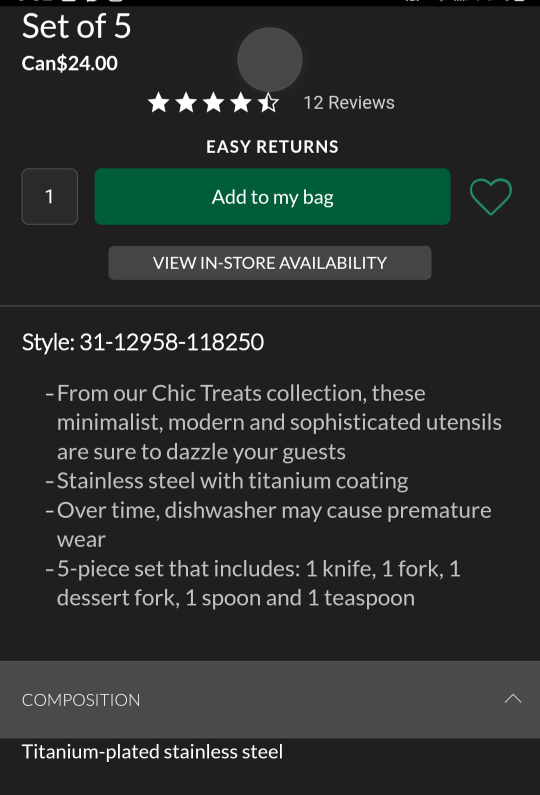Click the Add to my bag button

click(x=272, y=197)
